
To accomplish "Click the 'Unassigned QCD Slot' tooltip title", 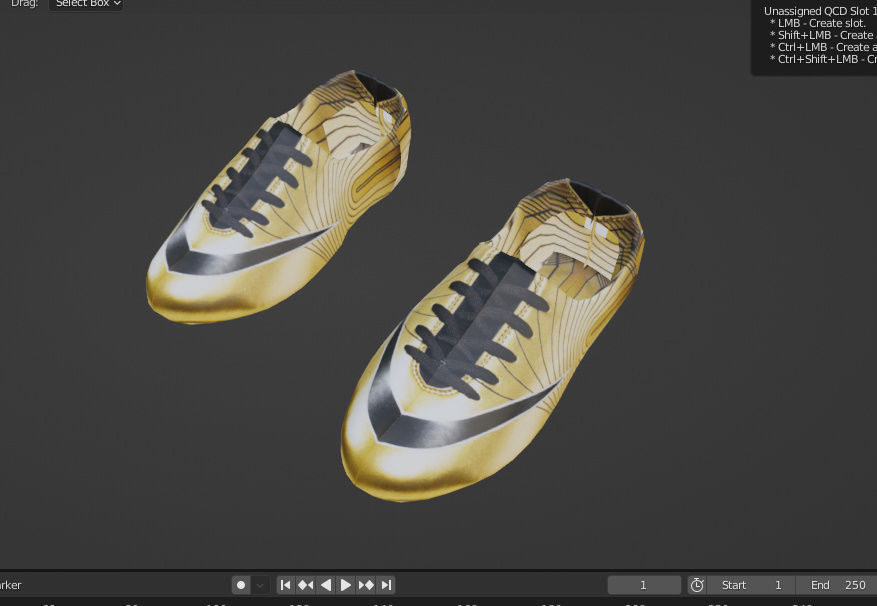I will pos(820,11).
